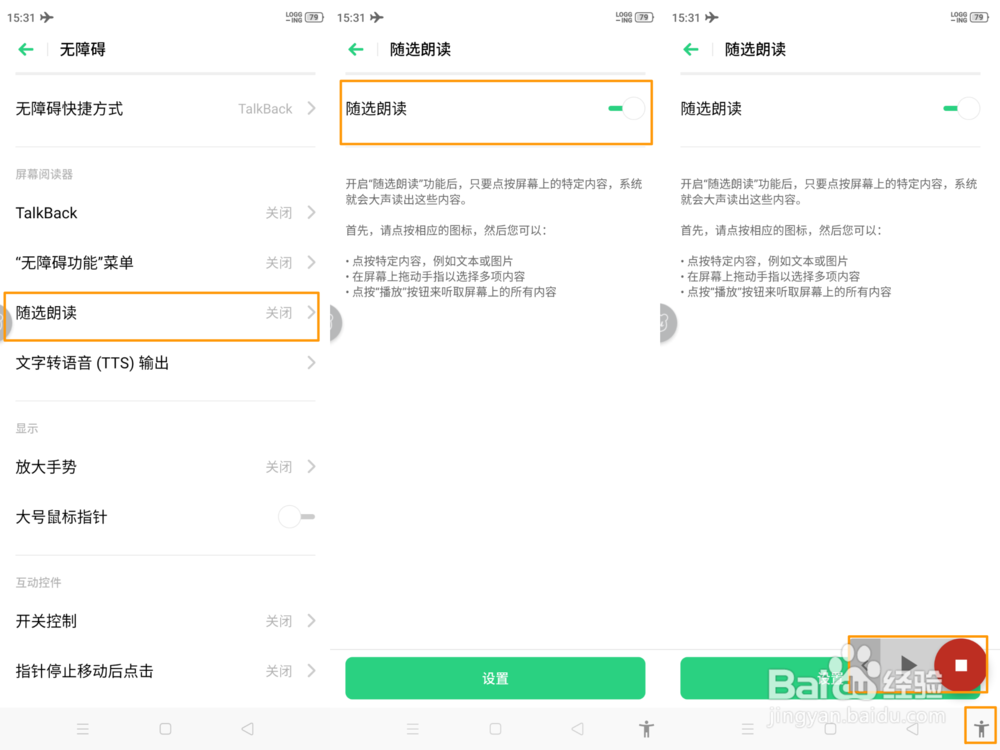
Task: Tap the menu lines icon in the left navigation bar
Action: pyautogui.click(x=83, y=729)
